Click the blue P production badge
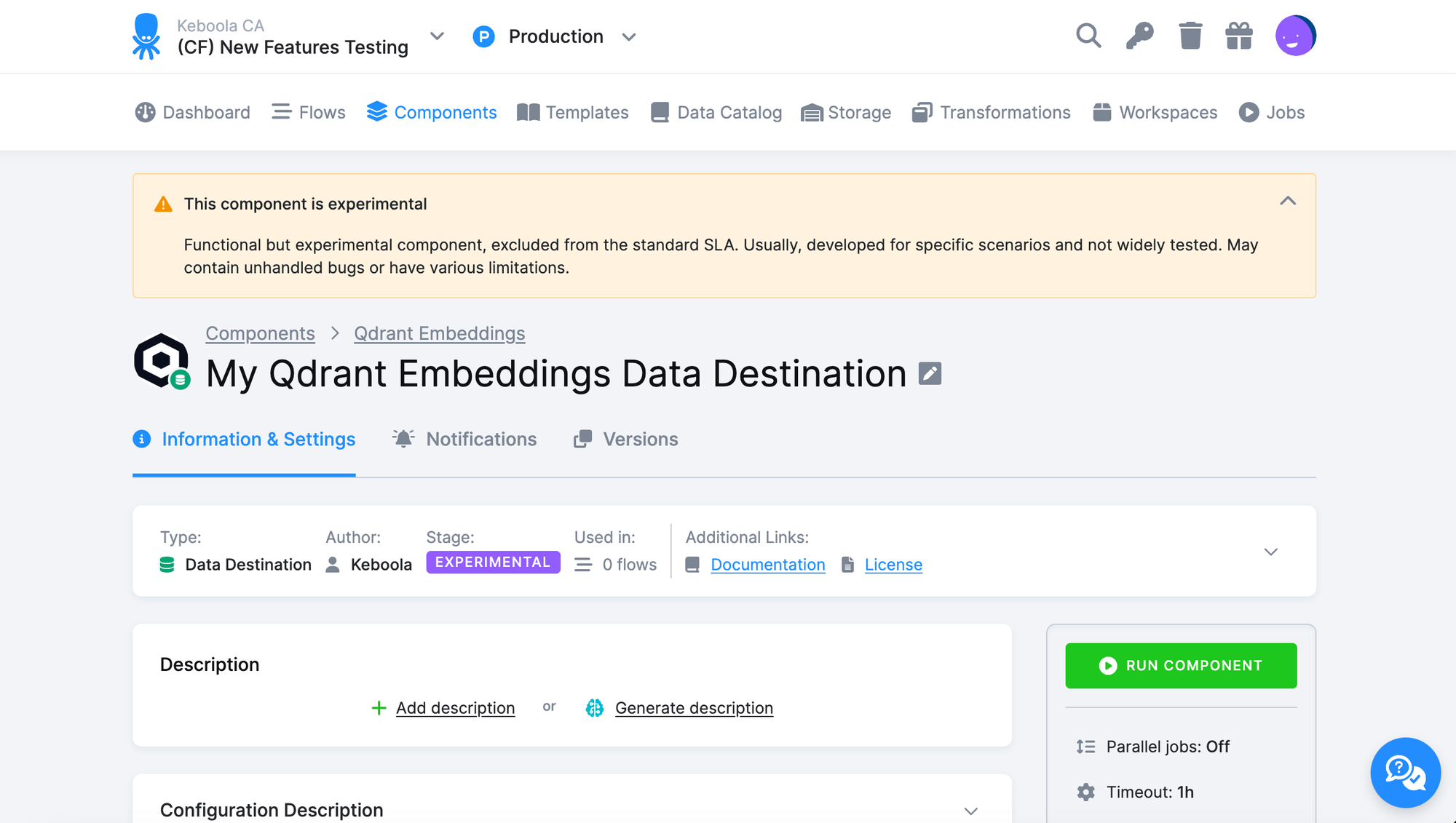The width and height of the screenshot is (1456, 823). [483, 36]
